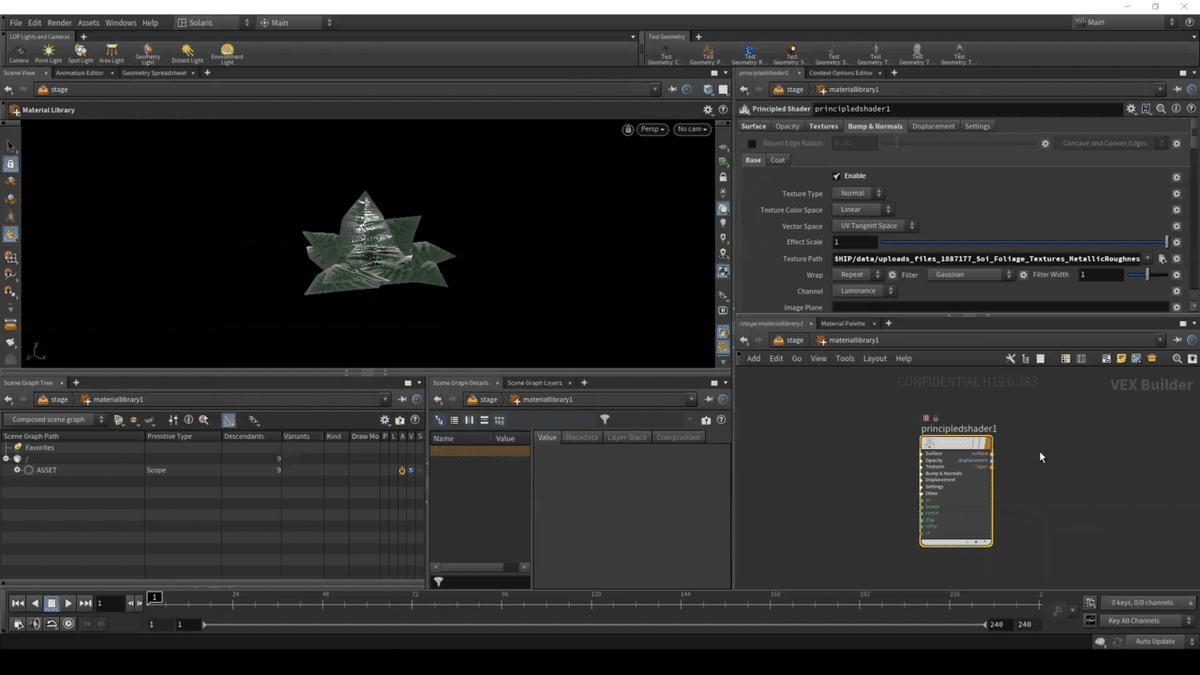This screenshot has width=1200, height=675.
Task: Open the parameter gear menu for principledshader1
Action: tap(1131, 109)
